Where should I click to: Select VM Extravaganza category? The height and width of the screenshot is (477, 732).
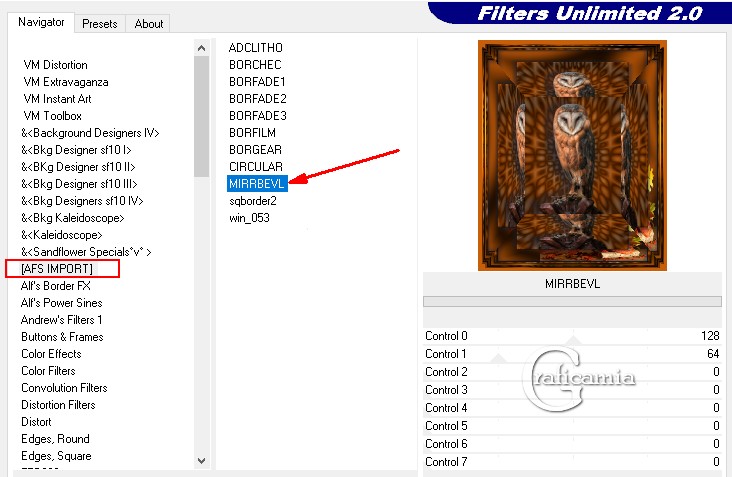pos(66,82)
